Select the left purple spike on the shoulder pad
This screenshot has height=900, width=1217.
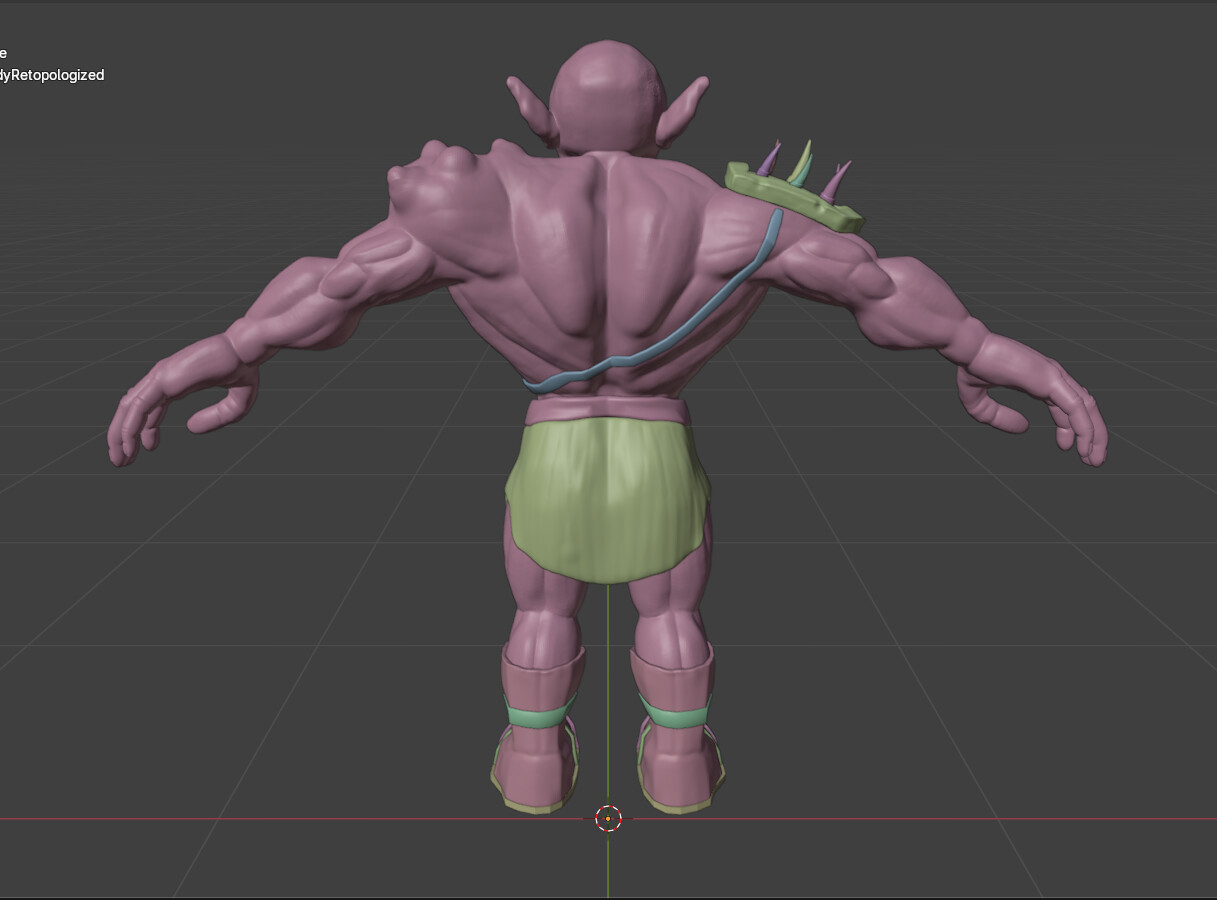(x=768, y=161)
